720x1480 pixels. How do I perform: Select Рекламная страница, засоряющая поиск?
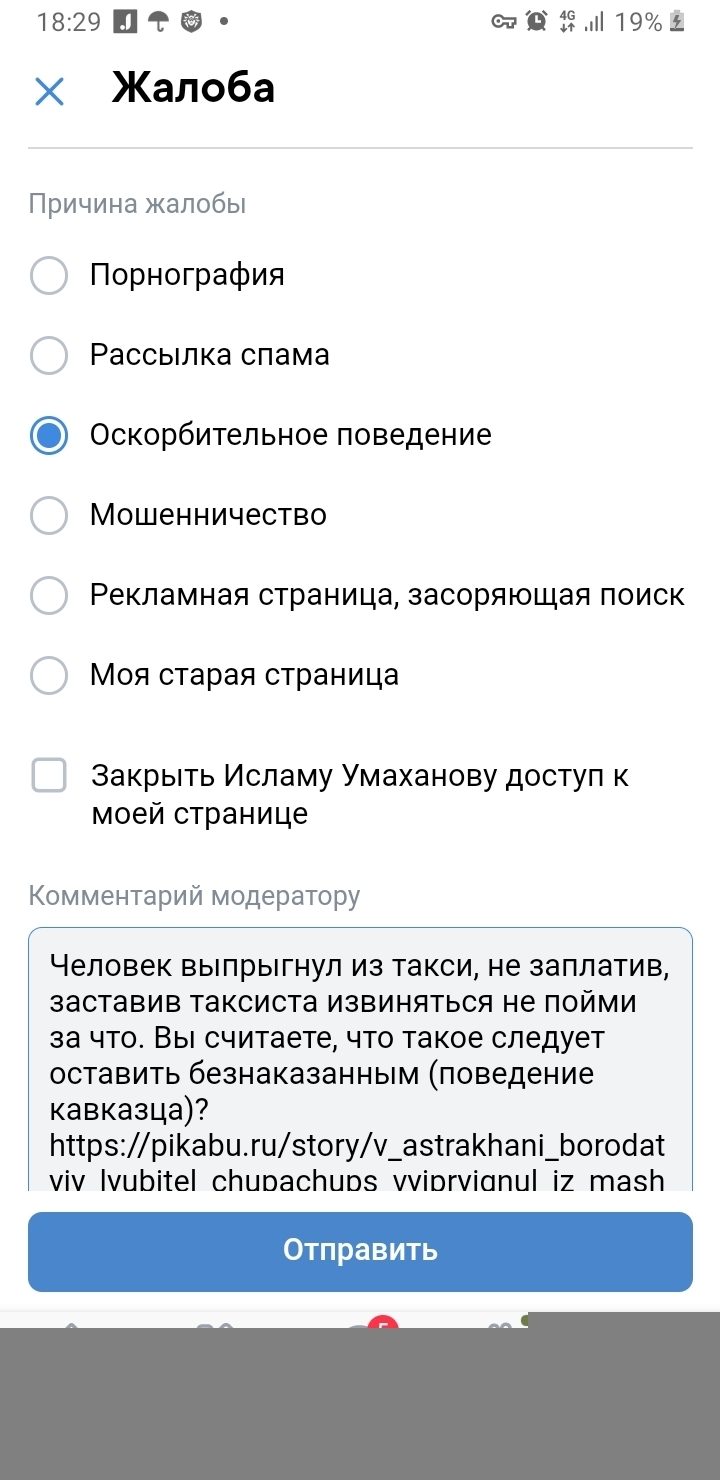click(49, 595)
